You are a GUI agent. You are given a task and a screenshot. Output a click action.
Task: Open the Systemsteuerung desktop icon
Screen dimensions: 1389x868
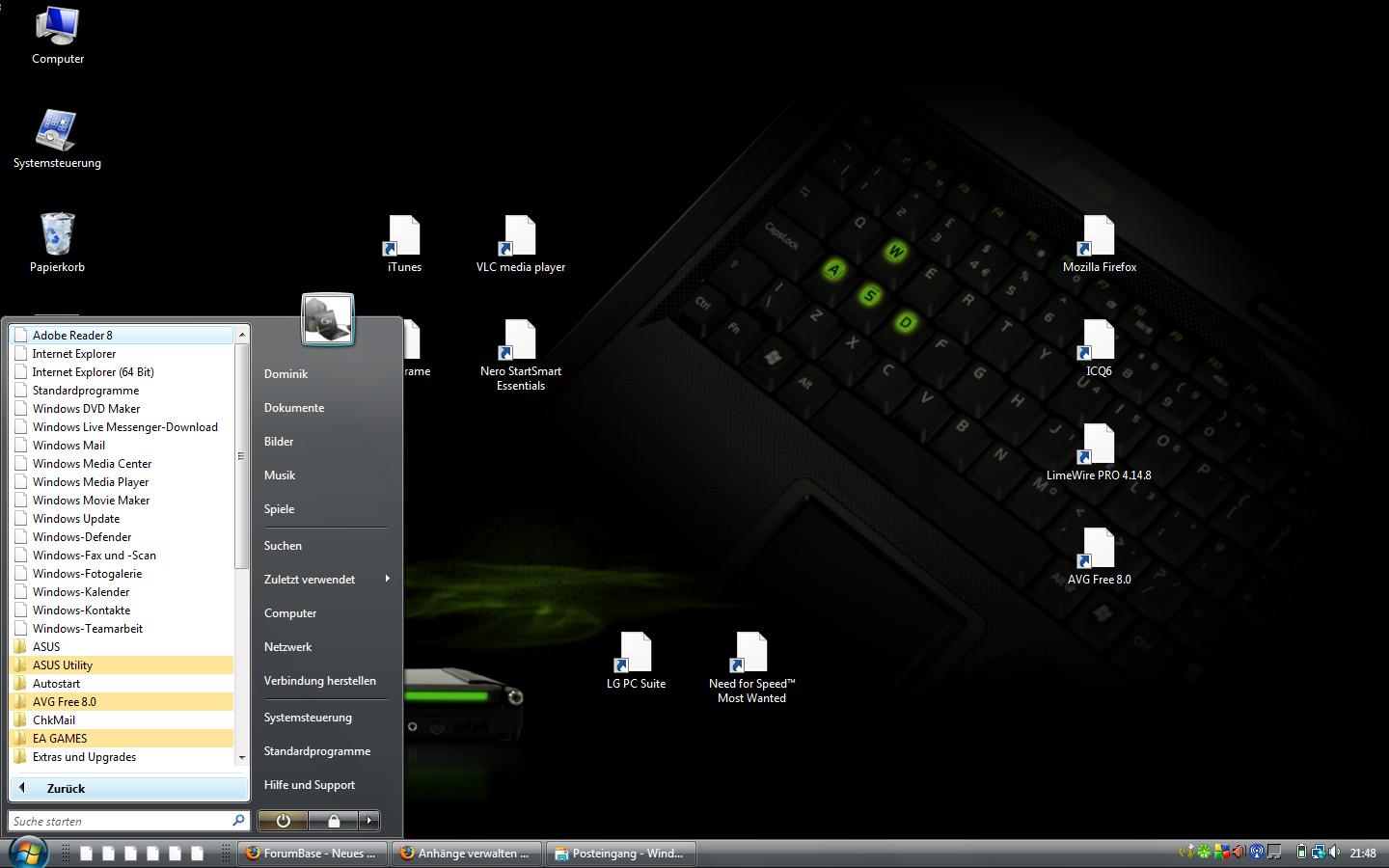pyautogui.click(x=57, y=140)
